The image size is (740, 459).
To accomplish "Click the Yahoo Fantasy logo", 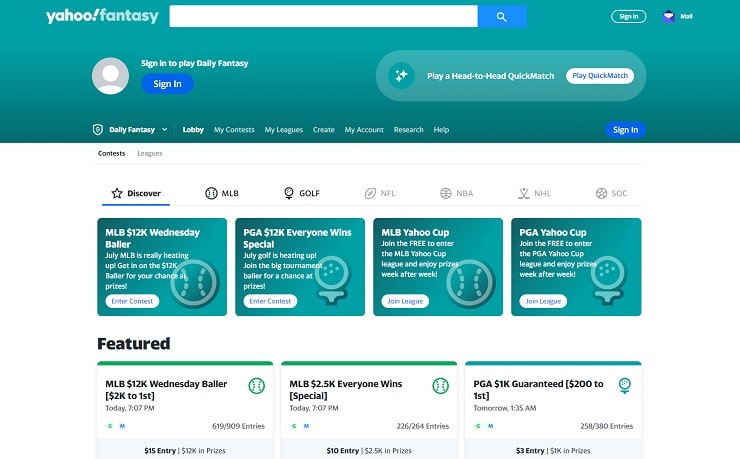I will pyautogui.click(x=102, y=16).
